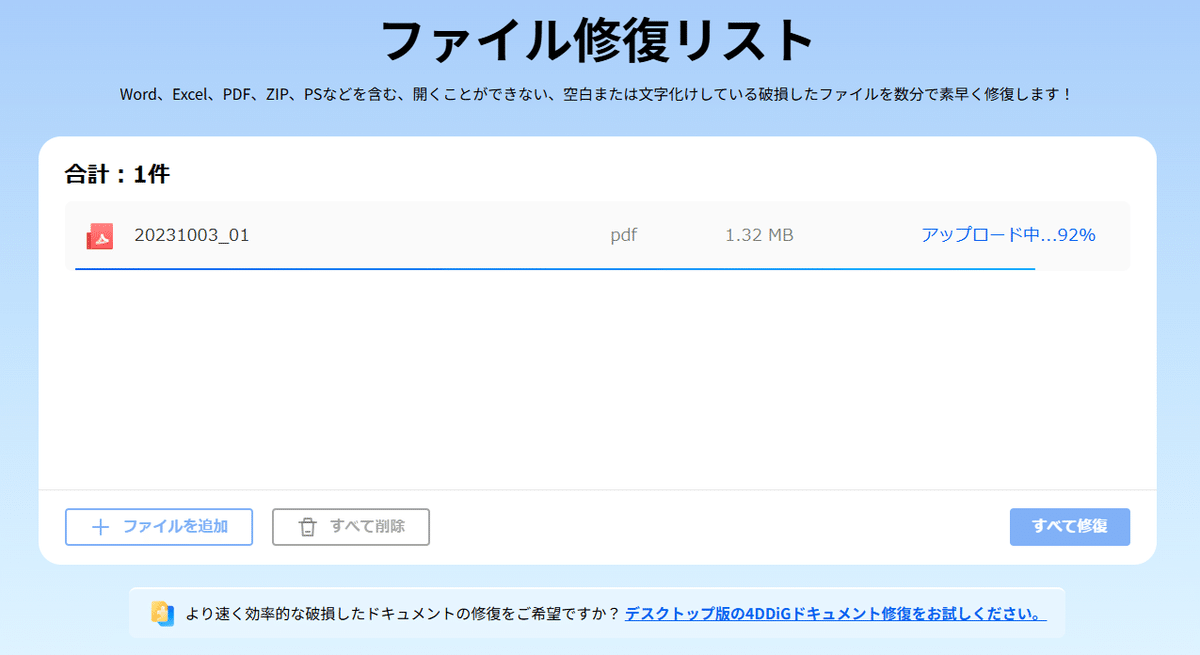
Task: Click the plus icon in ファイルを追加
Action: tap(100, 527)
